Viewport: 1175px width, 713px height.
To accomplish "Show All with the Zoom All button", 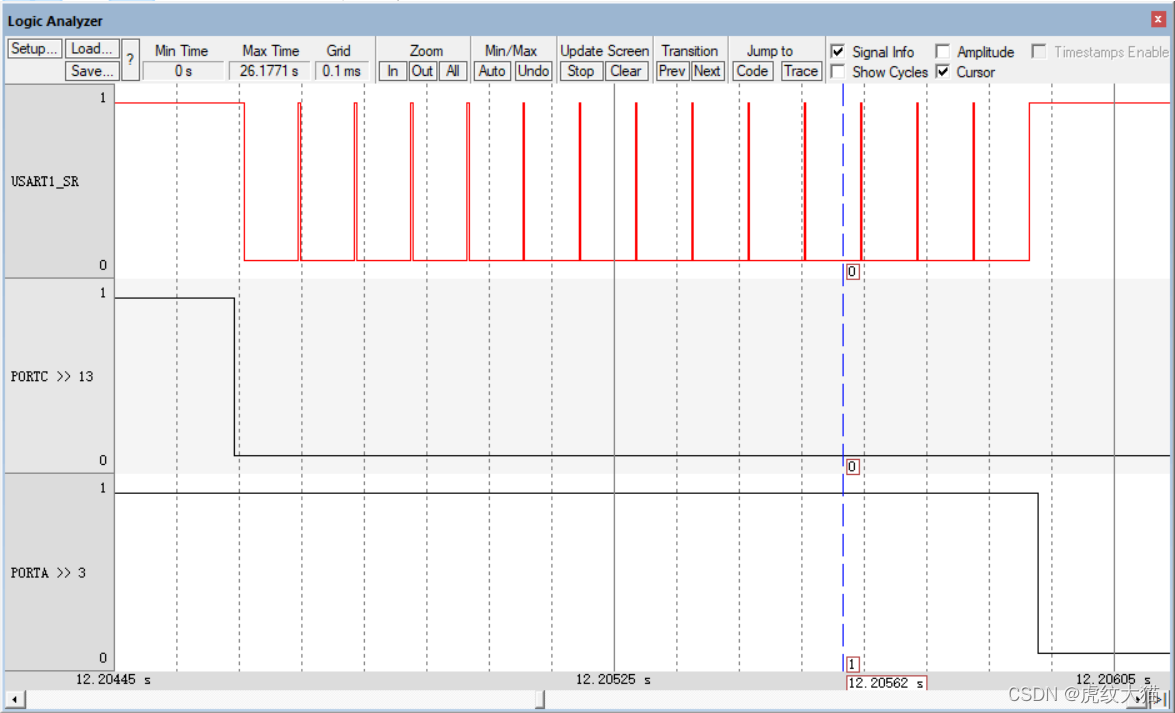I will [x=453, y=71].
